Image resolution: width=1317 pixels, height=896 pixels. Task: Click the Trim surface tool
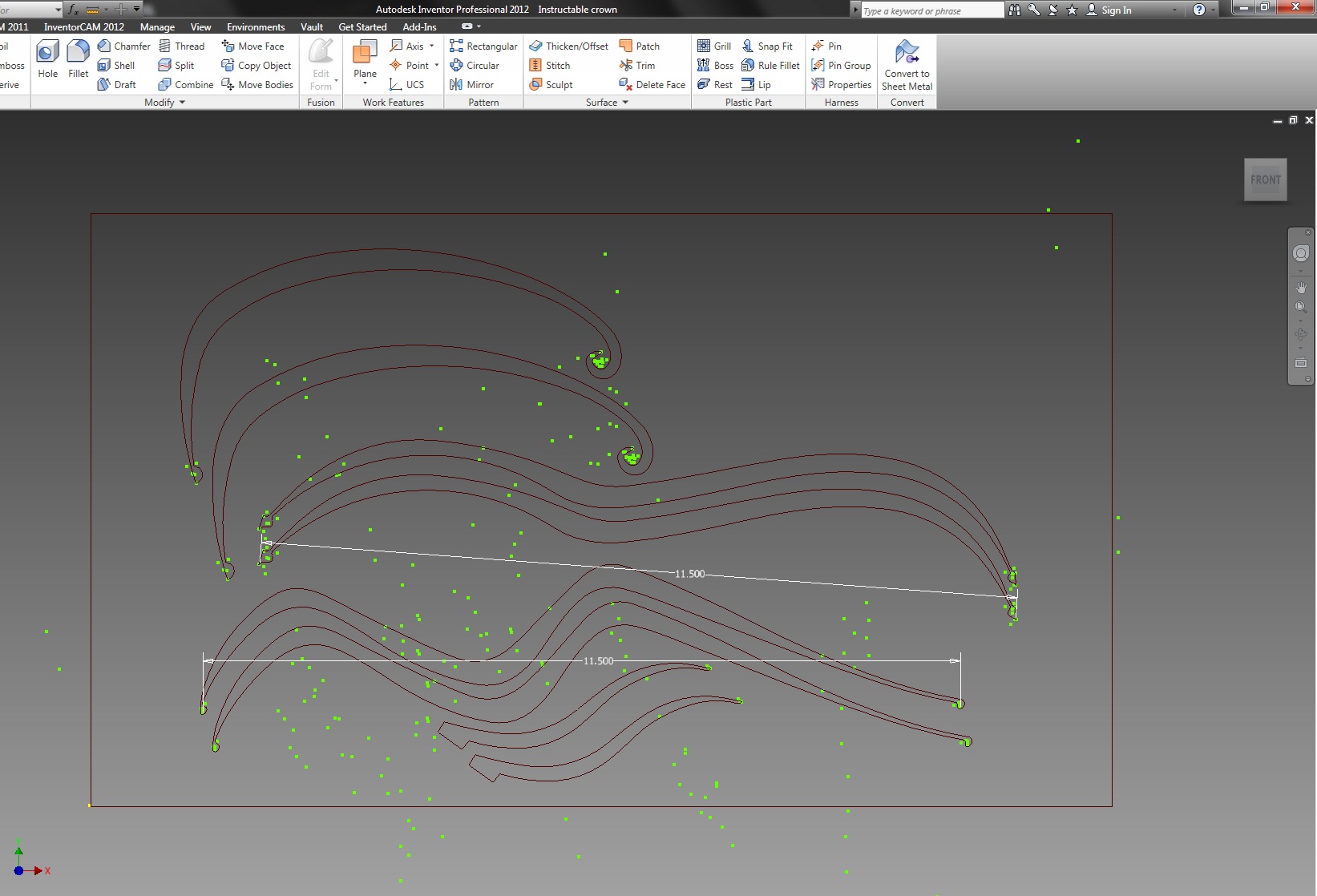click(636, 66)
